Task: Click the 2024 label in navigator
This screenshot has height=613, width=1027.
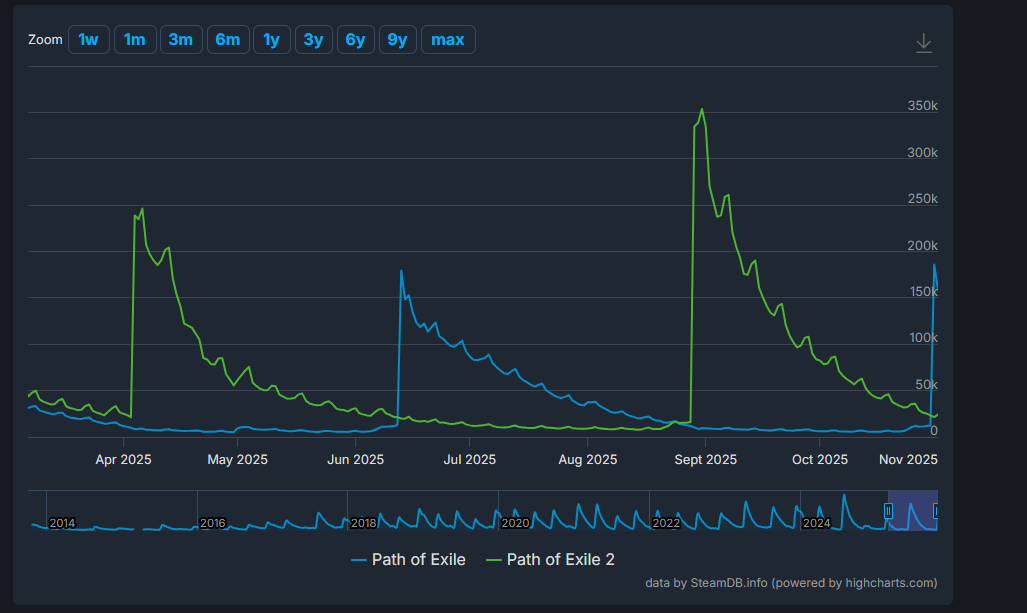Action: coord(817,523)
